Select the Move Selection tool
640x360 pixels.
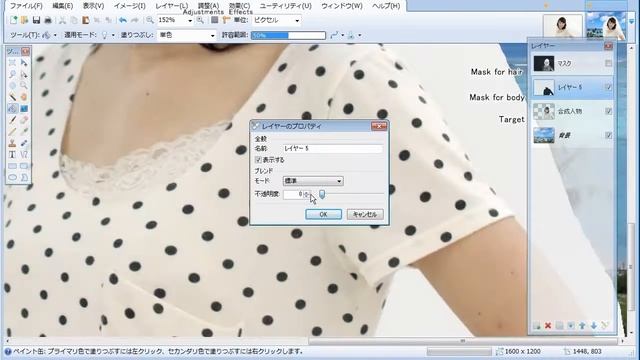click(x=24, y=74)
